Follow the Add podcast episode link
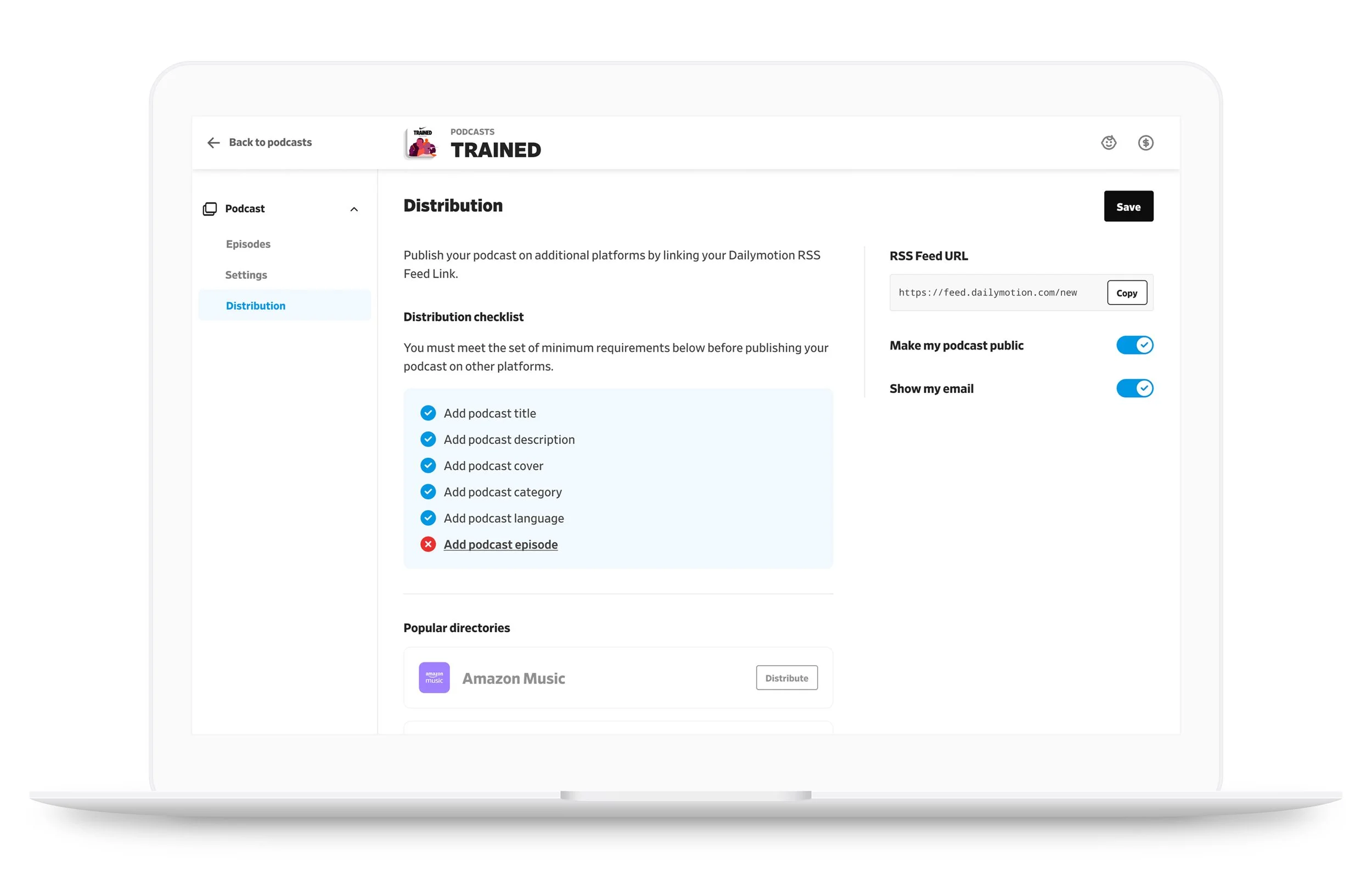This screenshot has height=878, width=1372. coord(501,544)
